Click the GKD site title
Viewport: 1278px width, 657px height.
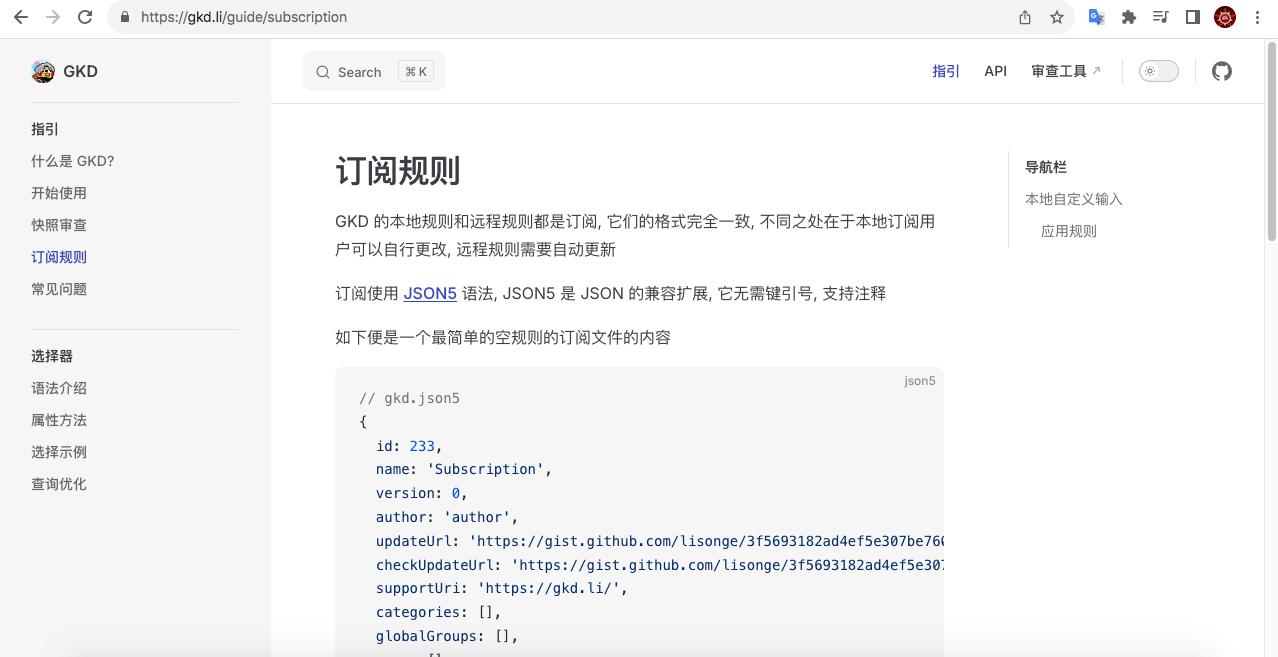tap(80, 71)
